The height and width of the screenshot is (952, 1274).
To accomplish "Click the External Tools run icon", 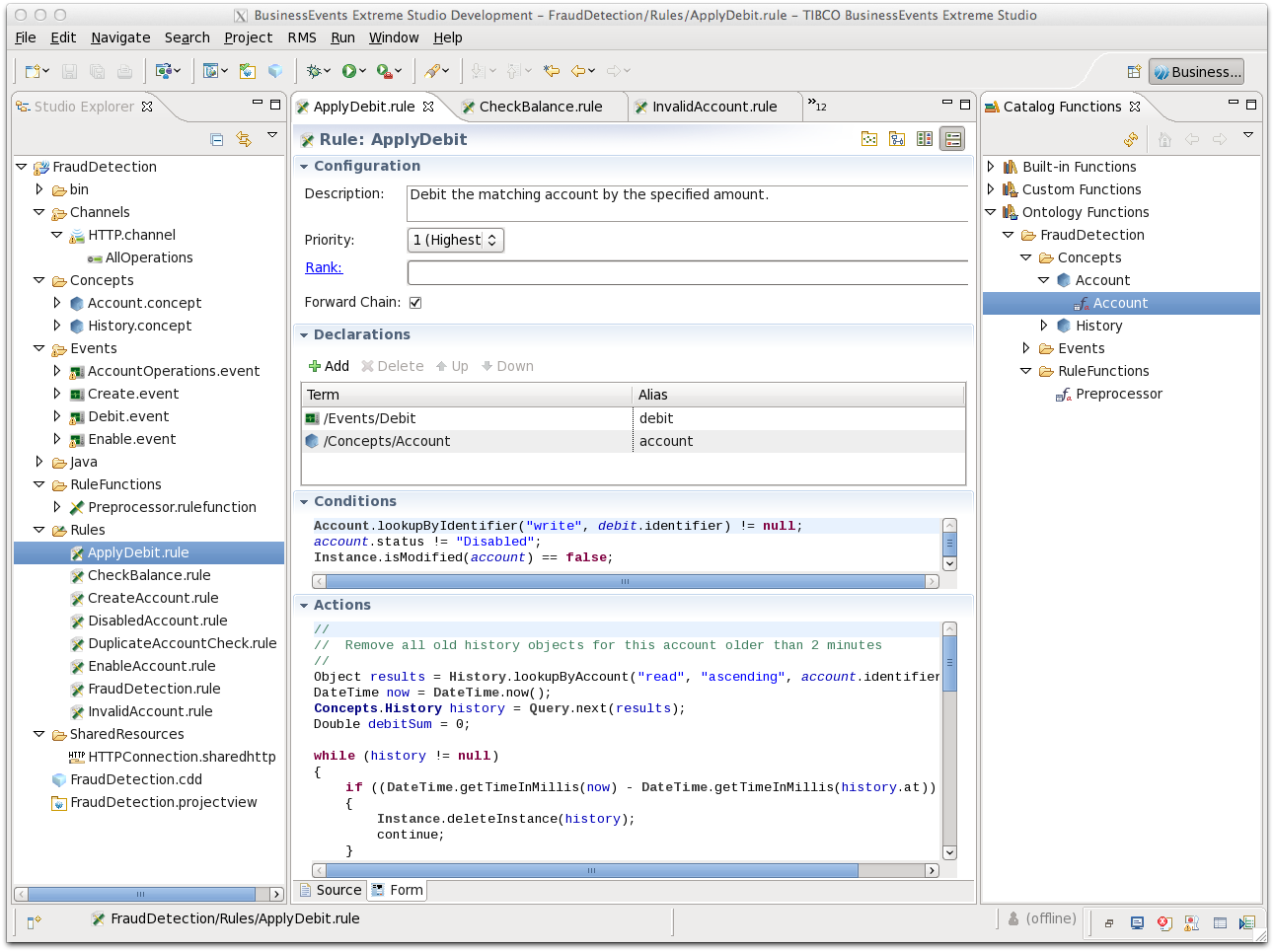I will [x=384, y=71].
